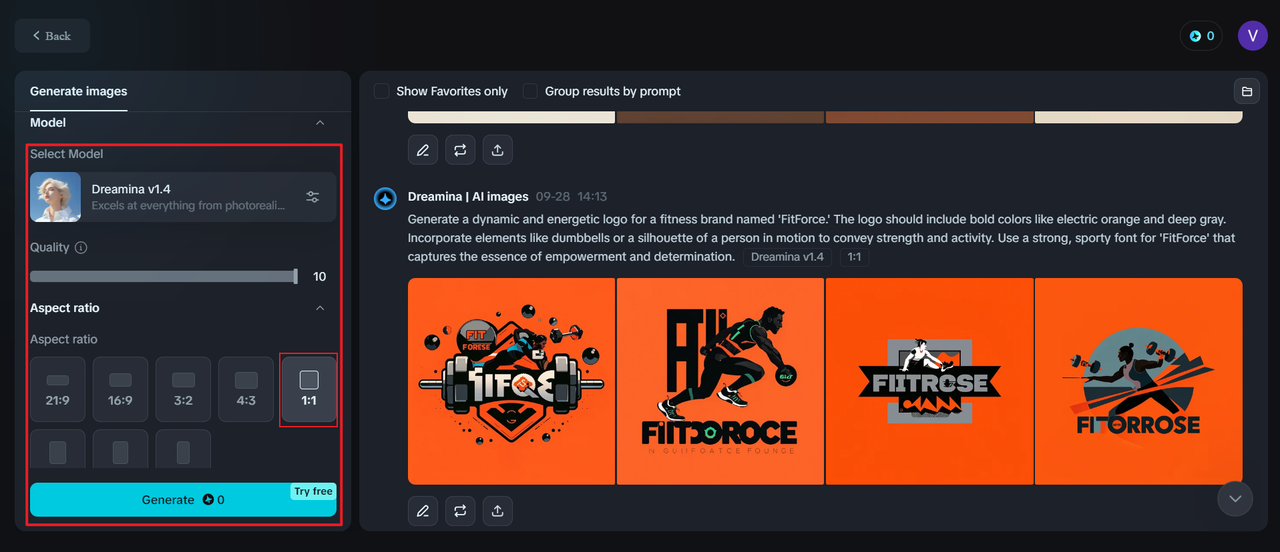Click the Dreamina | AI images heading
1280x552 pixels.
click(x=468, y=197)
